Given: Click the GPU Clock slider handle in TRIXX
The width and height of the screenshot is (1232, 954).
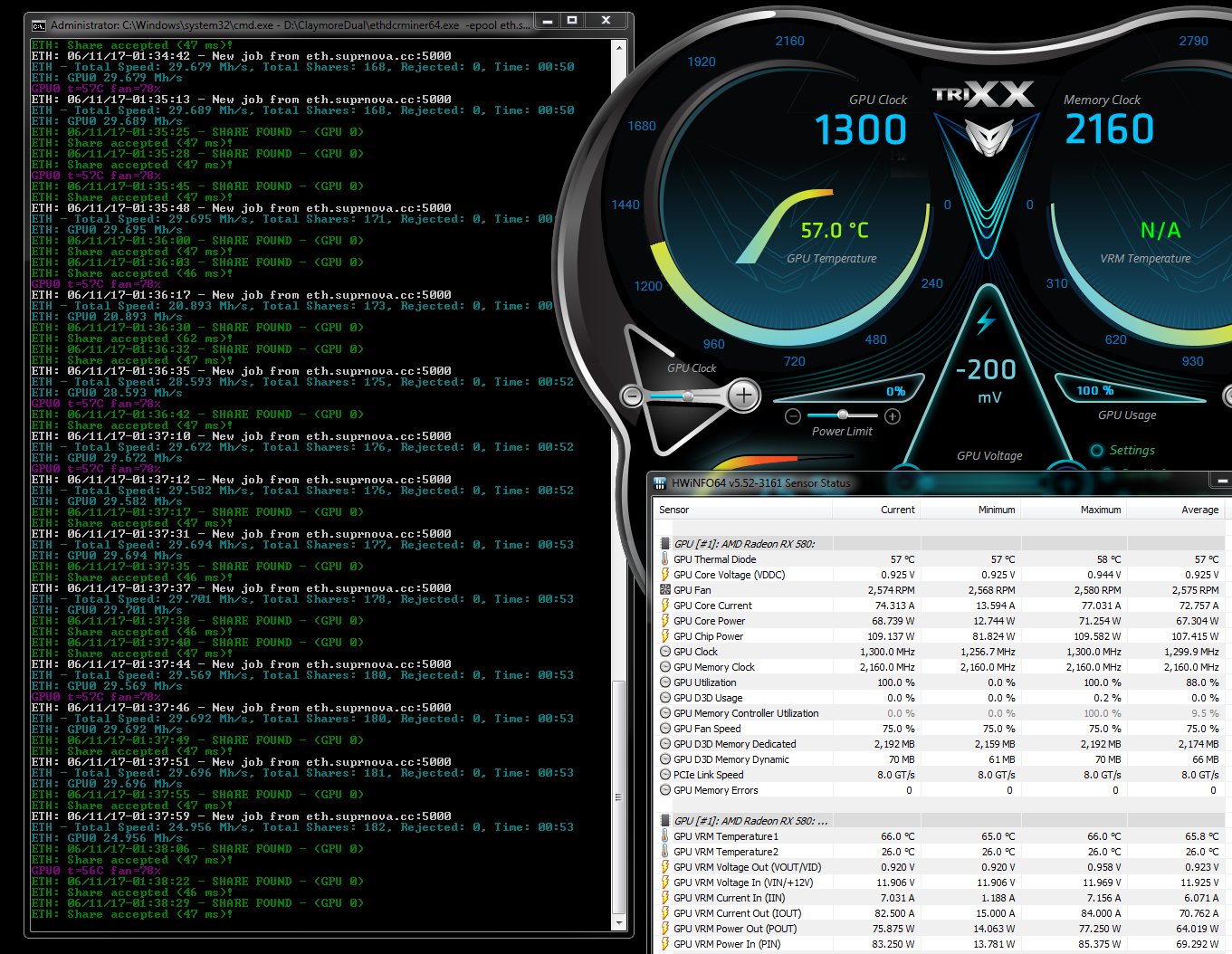Looking at the screenshot, I should click(x=688, y=396).
